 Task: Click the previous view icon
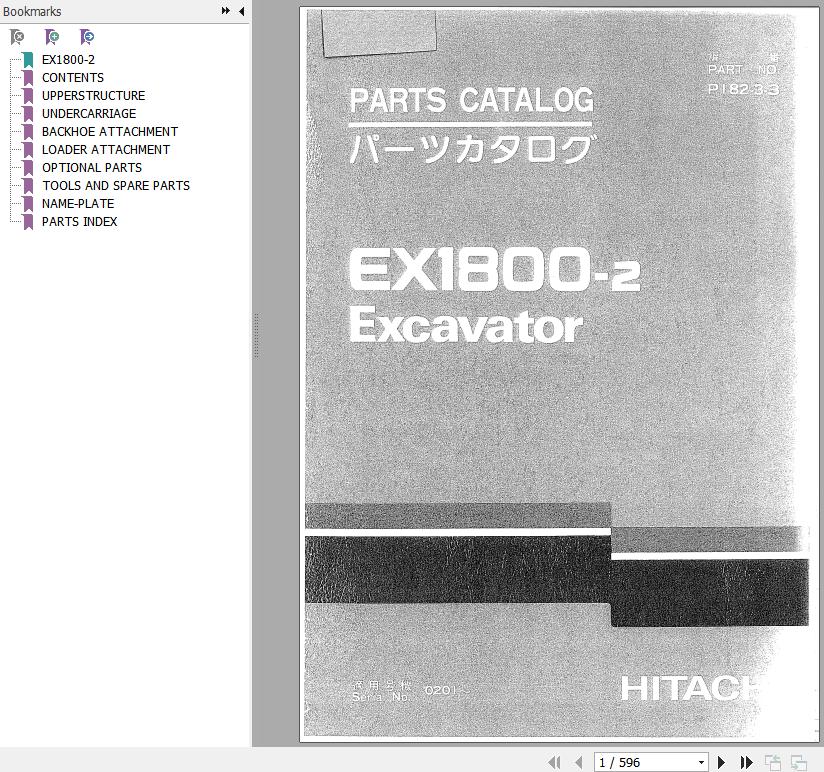tap(772, 762)
